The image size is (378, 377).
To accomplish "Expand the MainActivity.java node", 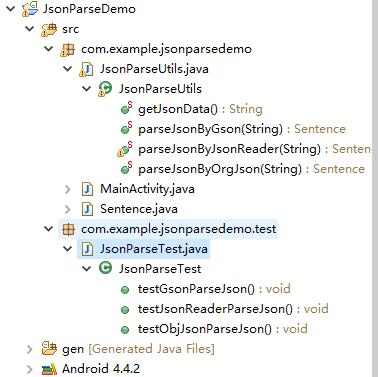I will 68,189.
